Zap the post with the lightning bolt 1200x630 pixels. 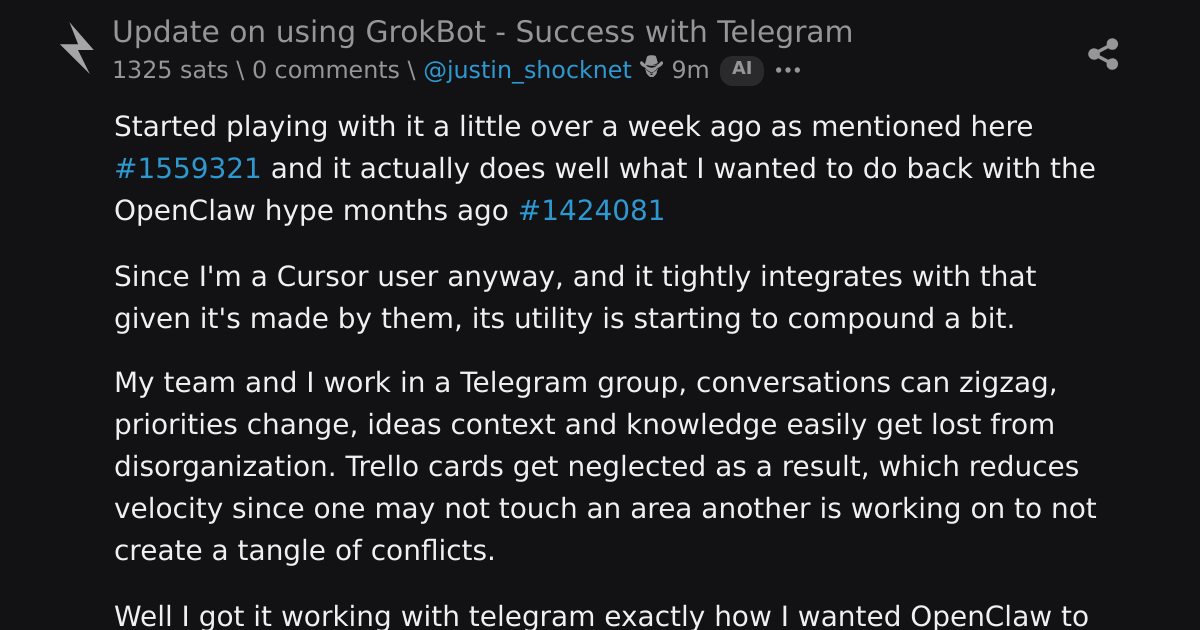pos(77,48)
